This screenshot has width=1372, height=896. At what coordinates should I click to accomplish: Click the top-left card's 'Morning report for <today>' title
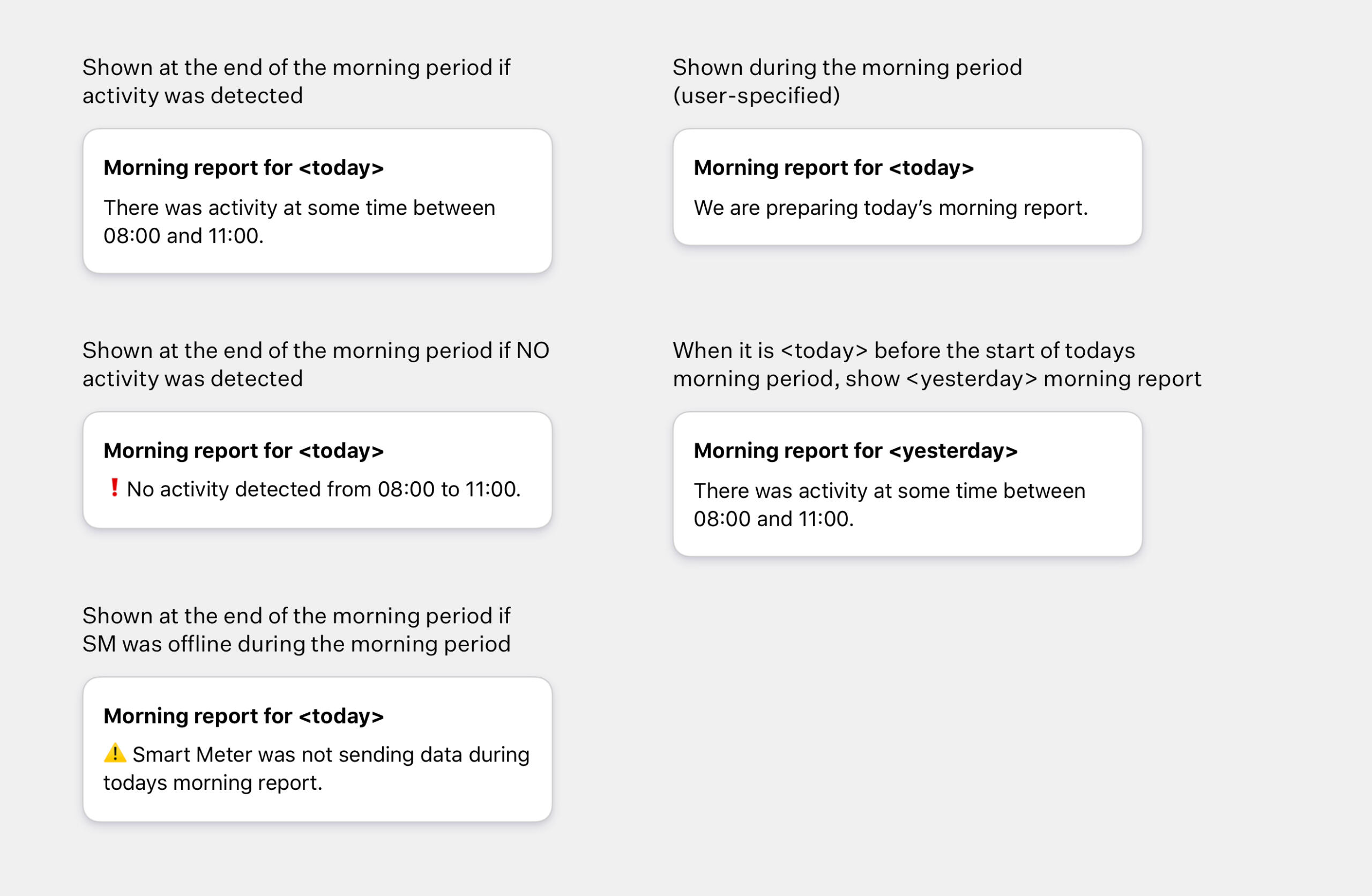tap(243, 167)
